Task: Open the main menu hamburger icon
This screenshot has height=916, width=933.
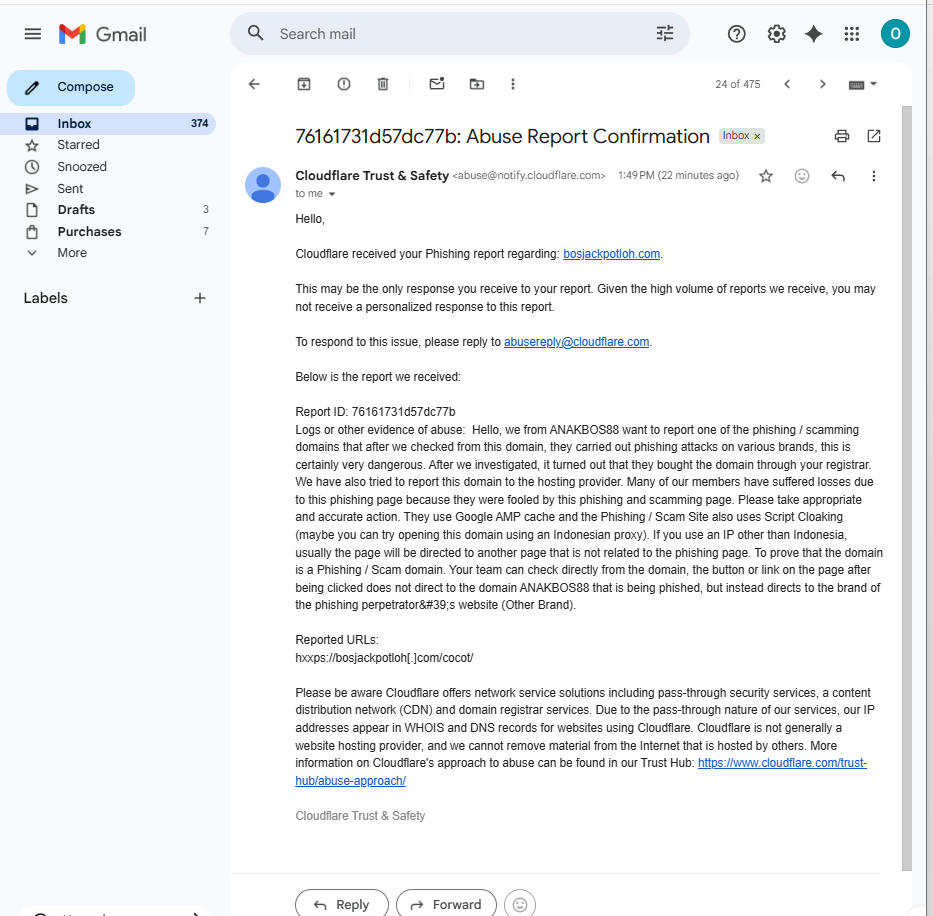Action: pos(33,34)
